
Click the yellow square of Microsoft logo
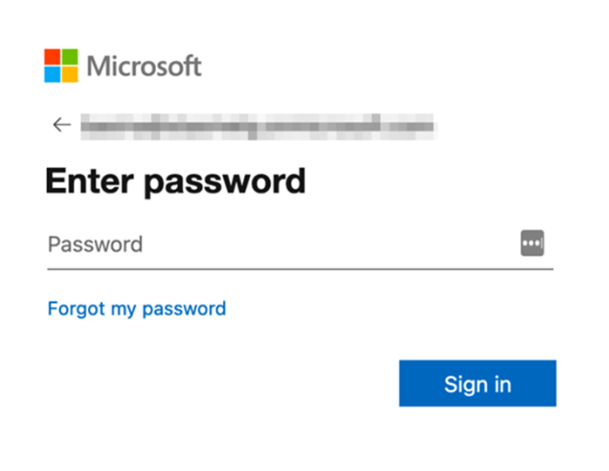click(x=70, y=75)
